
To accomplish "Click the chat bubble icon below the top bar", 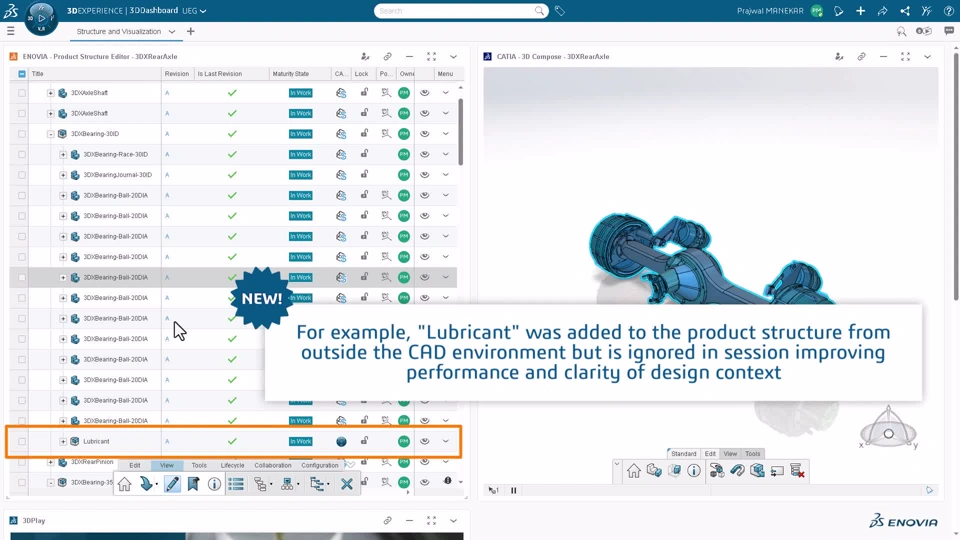I will pyautogui.click(x=949, y=31).
